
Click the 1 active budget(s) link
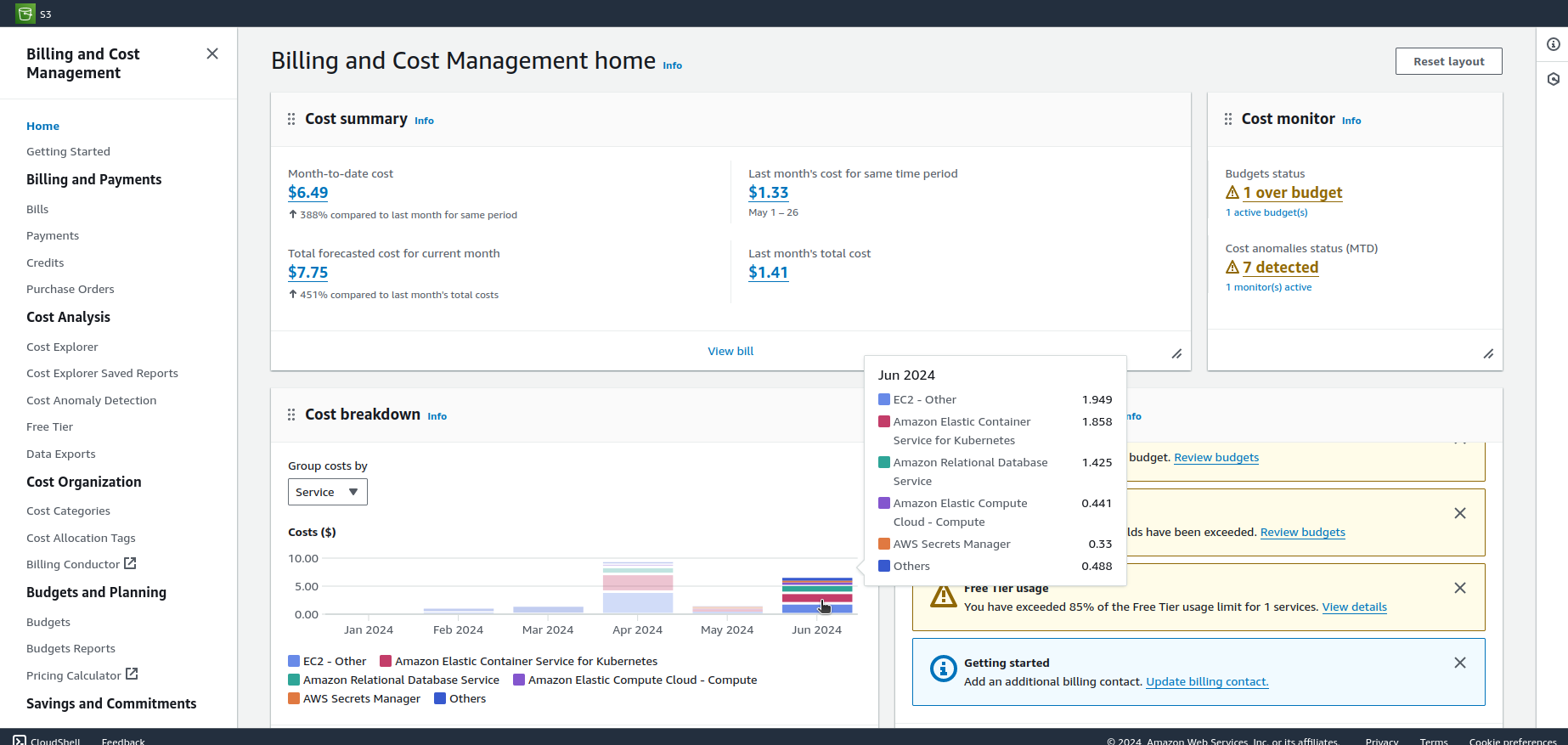1266,212
